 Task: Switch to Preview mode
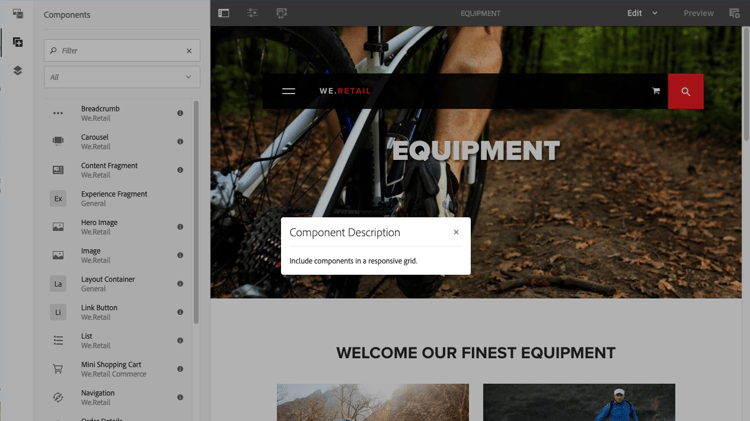coord(698,13)
